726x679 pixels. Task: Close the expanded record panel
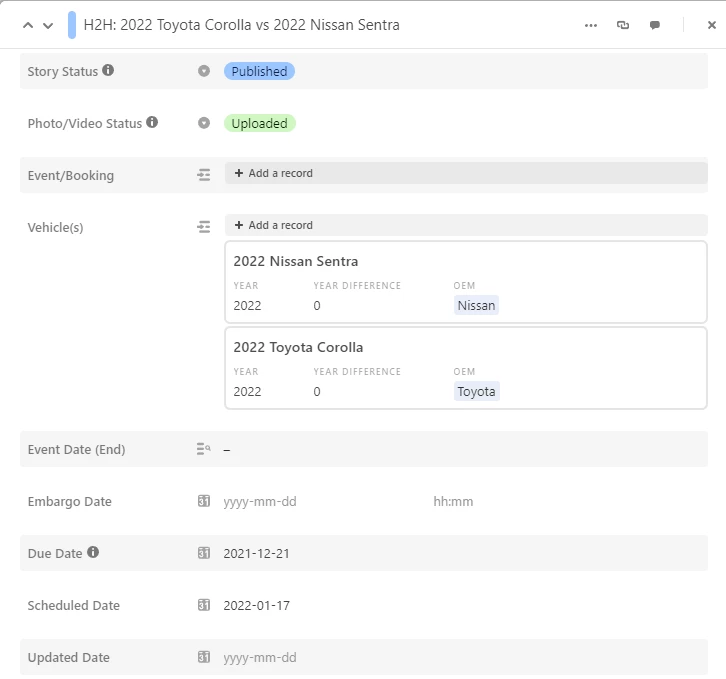712,25
